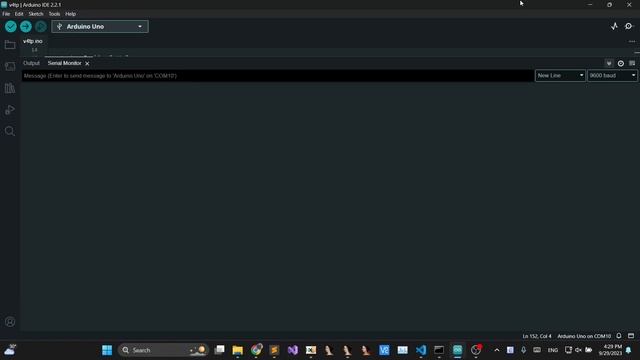Click the serial message input field
Viewport: 640px width, 360px height.
click(x=278, y=76)
